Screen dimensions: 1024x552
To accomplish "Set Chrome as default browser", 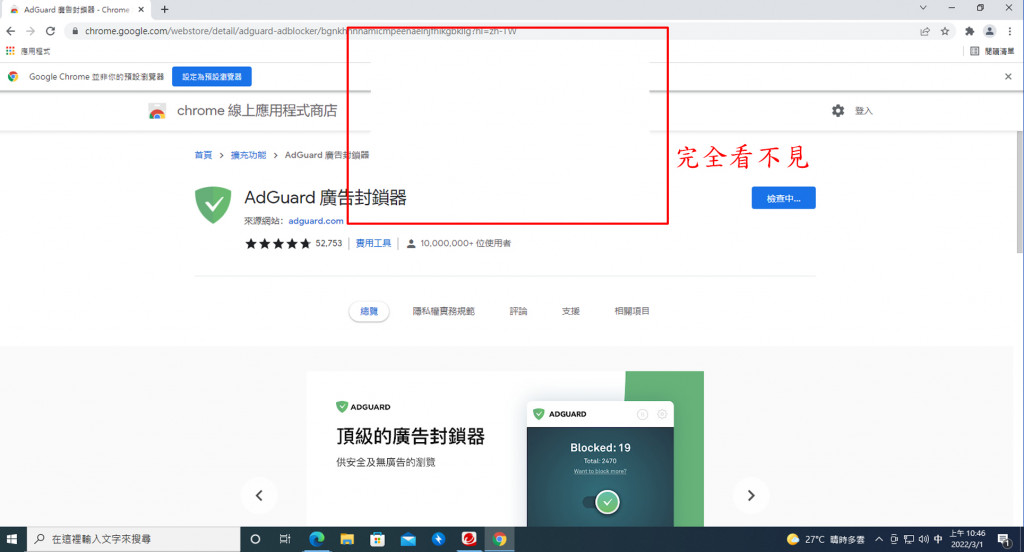I will [x=212, y=76].
